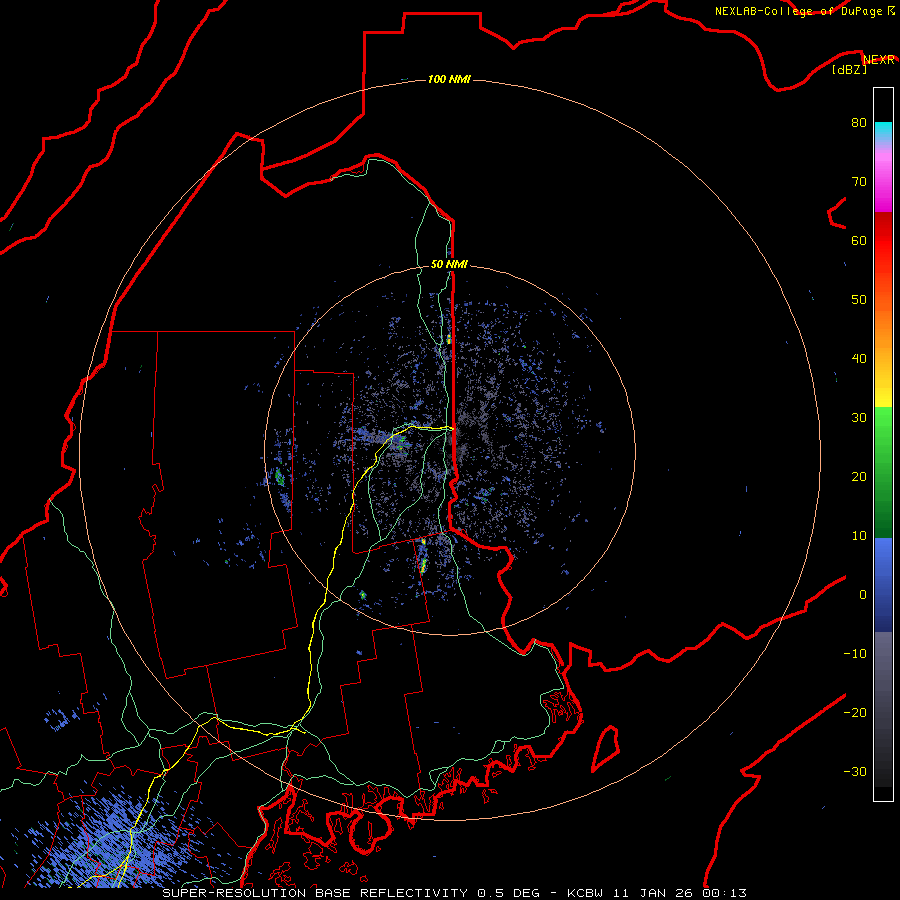Screen dimensions: 900x900
Task: Select the -20 value on dBZ scale
Action: [855, 712]
